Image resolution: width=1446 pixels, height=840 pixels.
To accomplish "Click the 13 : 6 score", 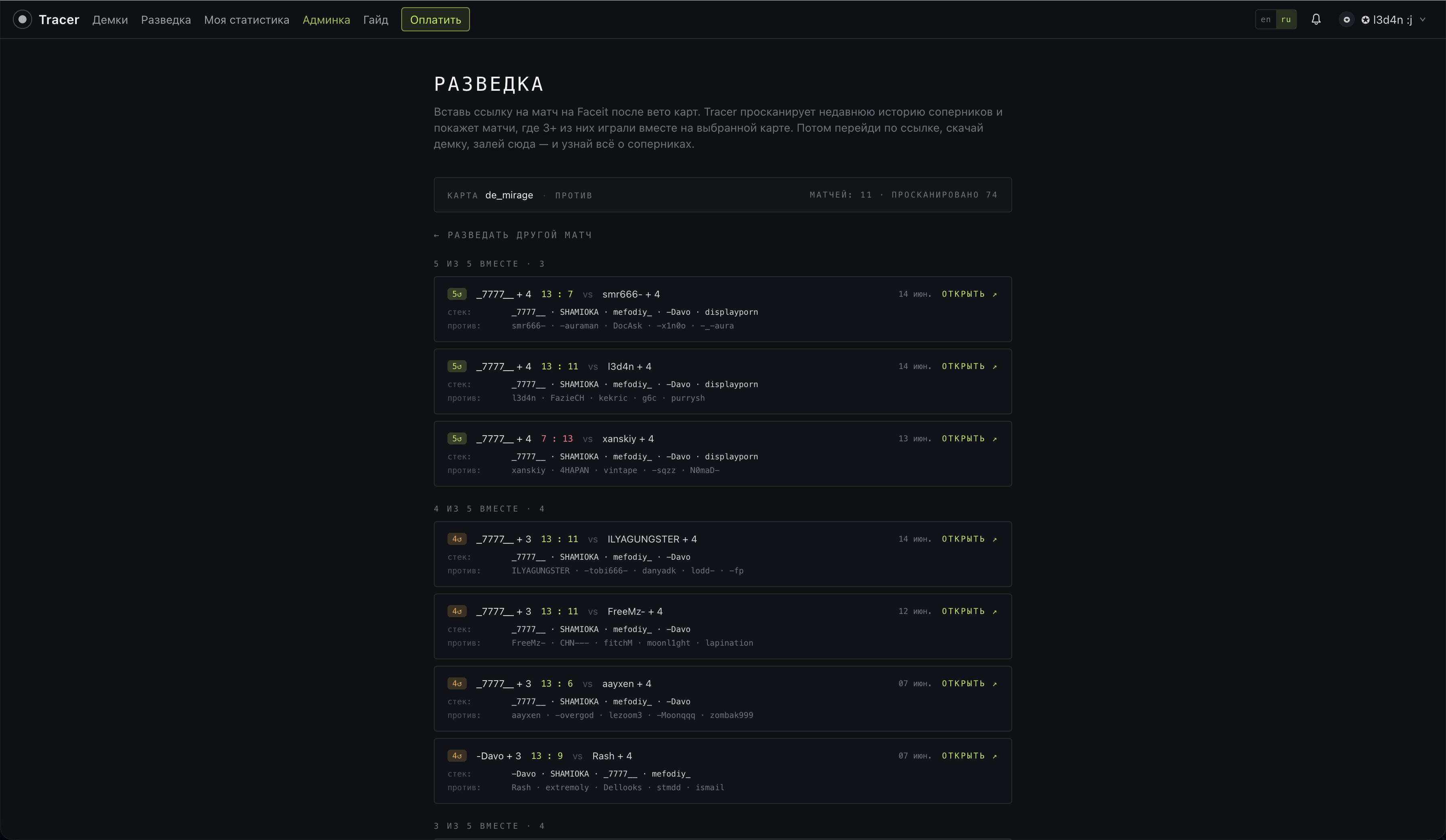I will (x=557, y=684).
